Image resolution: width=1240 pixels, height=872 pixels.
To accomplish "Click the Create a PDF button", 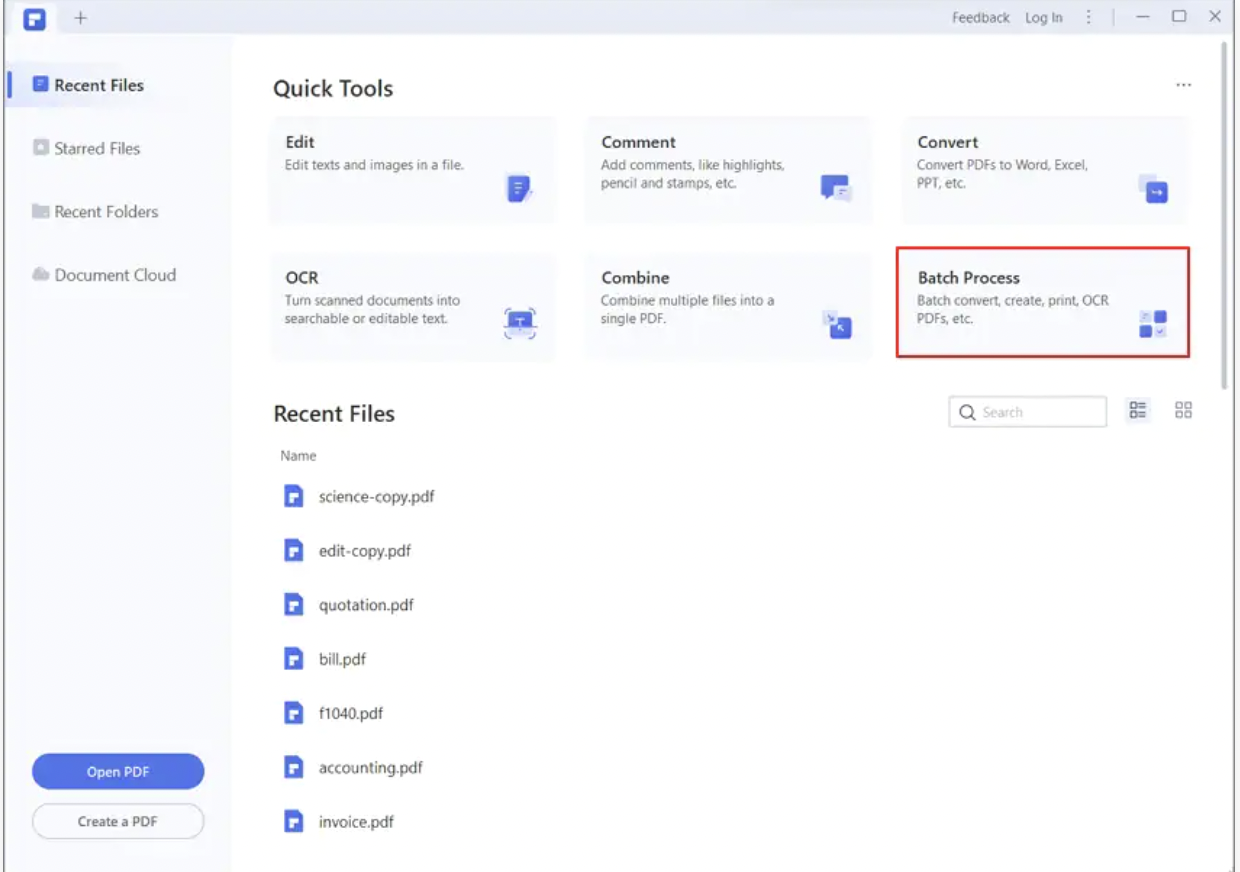I will [x=118, y=822].
